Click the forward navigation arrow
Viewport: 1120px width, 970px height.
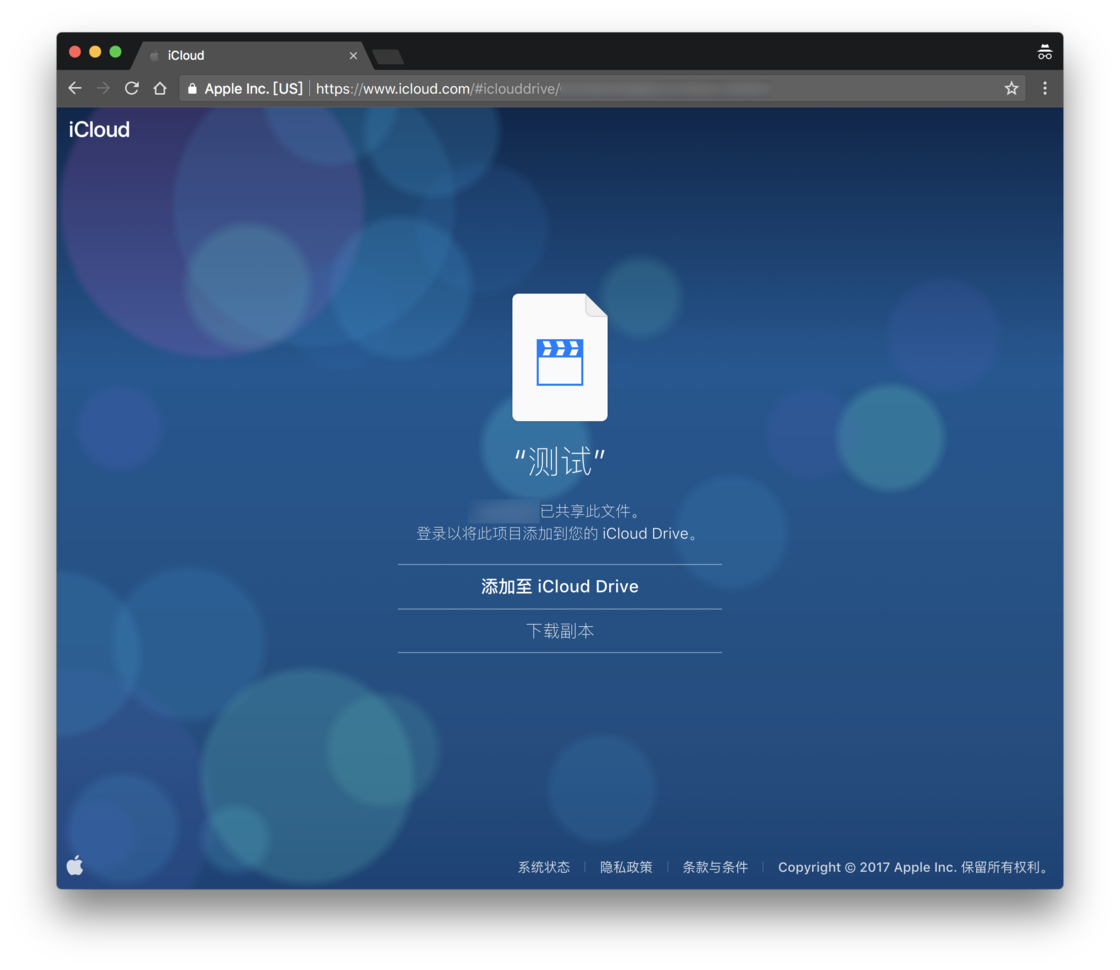tap(103, 88)
